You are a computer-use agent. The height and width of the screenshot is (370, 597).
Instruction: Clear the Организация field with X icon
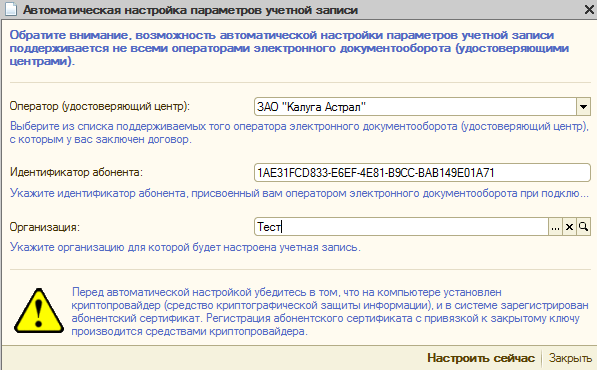569,227
